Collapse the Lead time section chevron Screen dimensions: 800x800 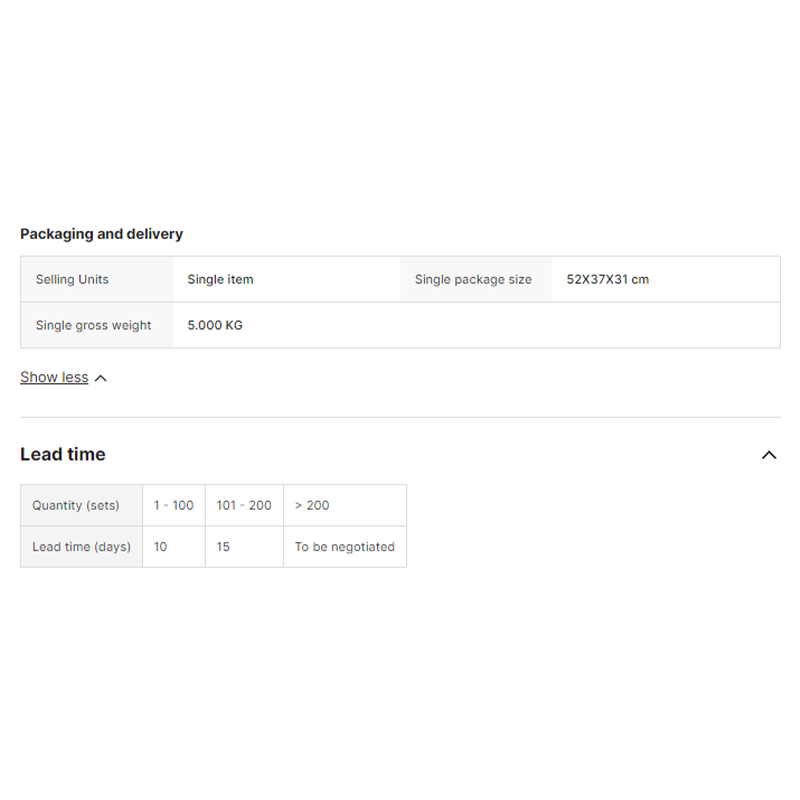pyautogui.click(x=768, y=455)
